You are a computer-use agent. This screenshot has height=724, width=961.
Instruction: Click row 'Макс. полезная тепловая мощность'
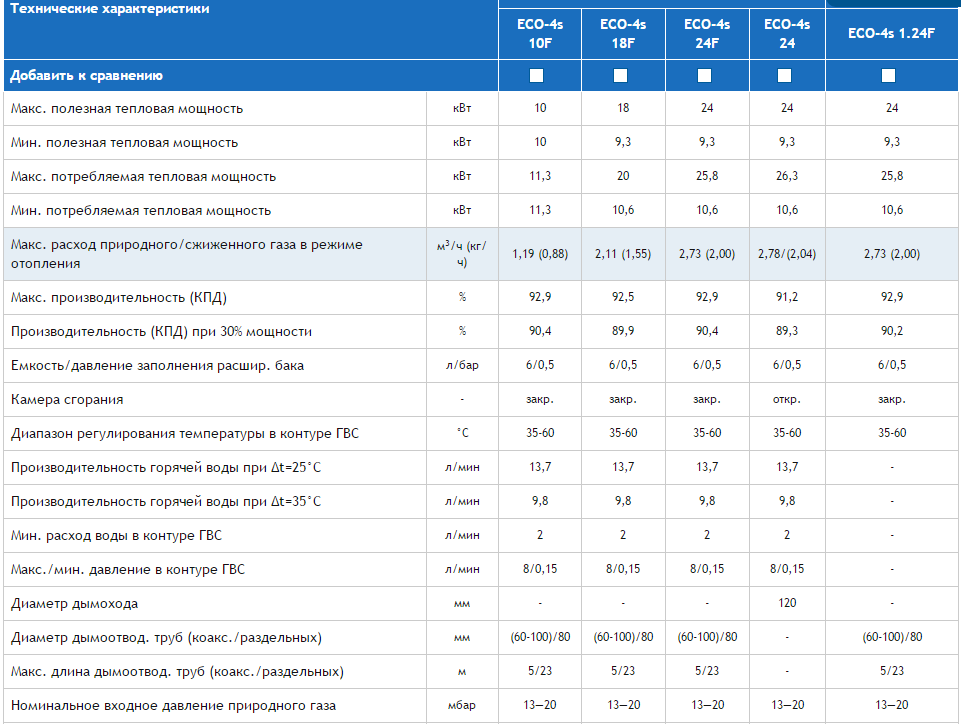click(480, 109)
